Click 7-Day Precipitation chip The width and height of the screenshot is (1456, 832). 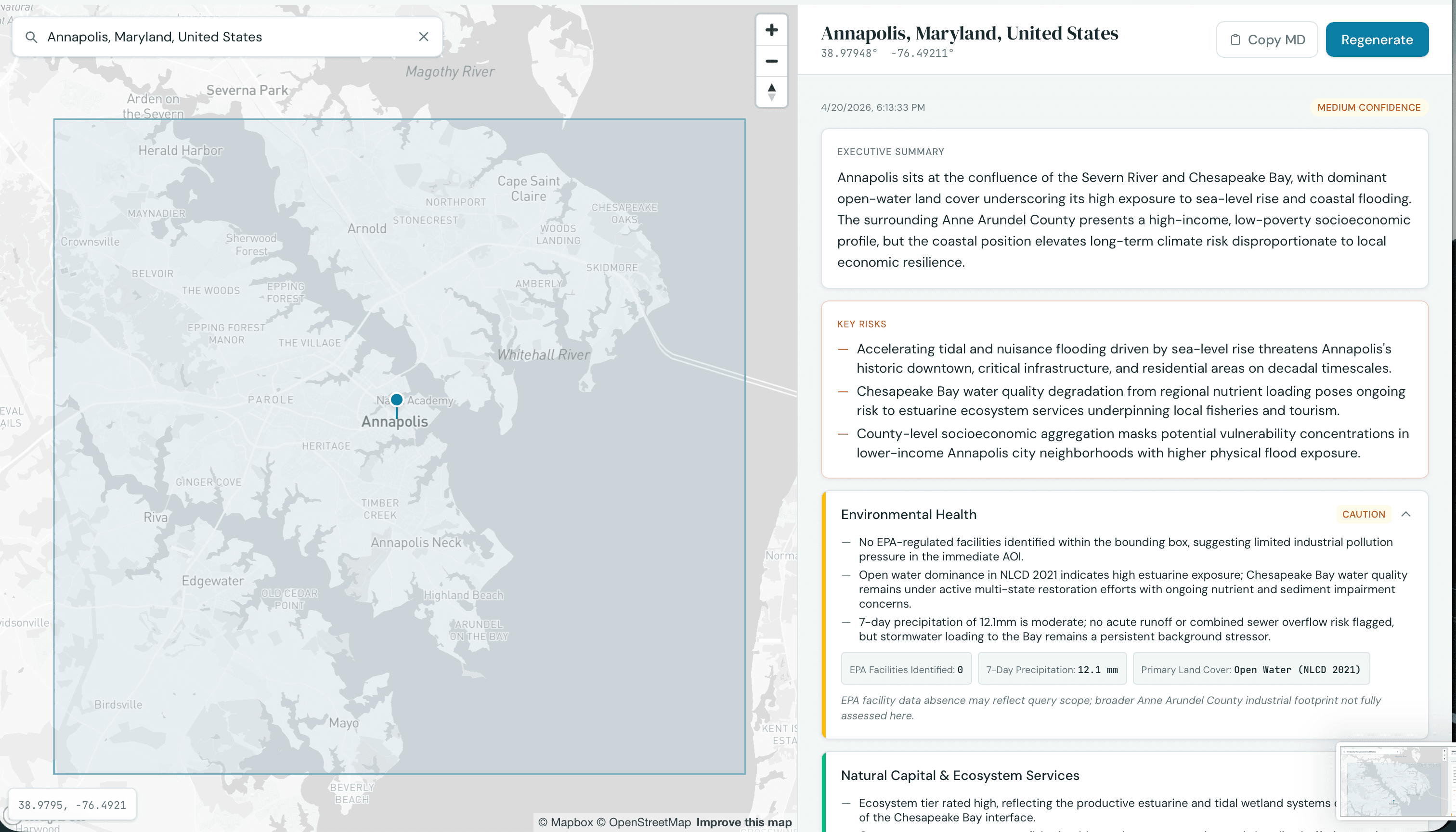(1052, 669)
